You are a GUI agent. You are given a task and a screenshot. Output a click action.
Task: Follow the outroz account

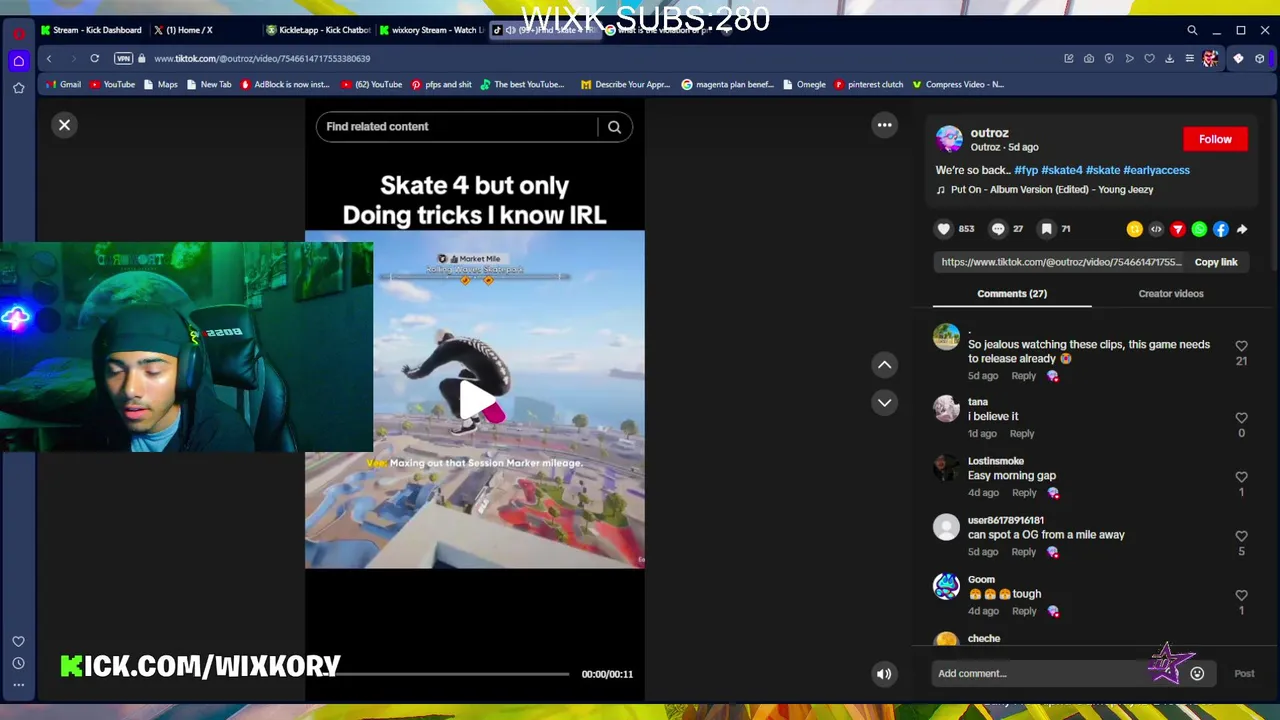1215,139
